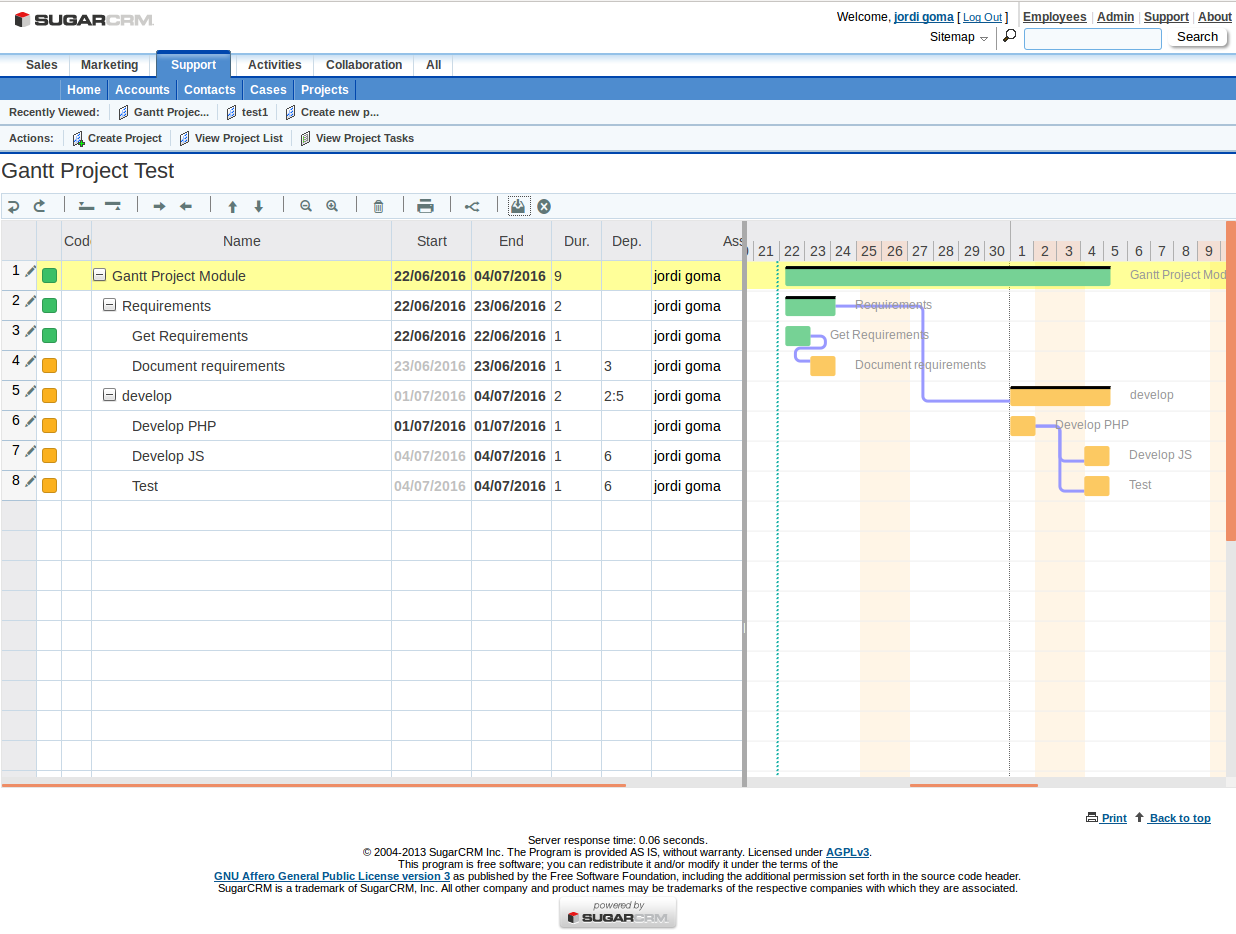Click the orange horizontal scrollbar under the task grid
The image size is (1236, 934).
pos(314,785)
